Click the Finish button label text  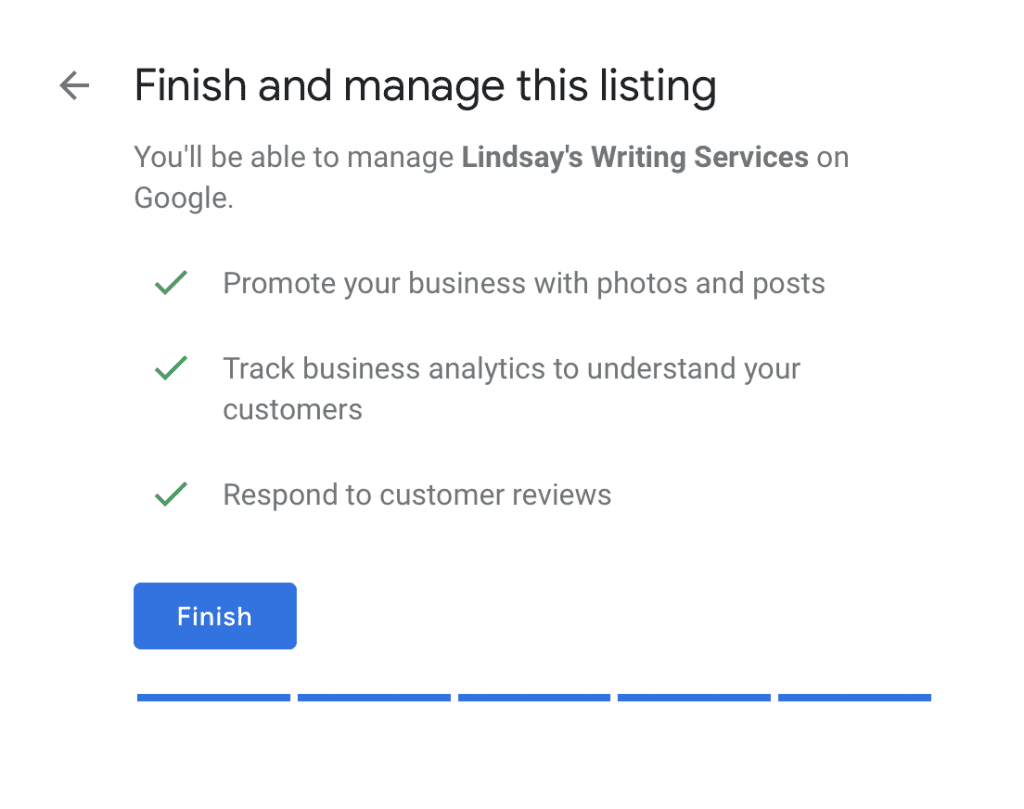(214, 616)
